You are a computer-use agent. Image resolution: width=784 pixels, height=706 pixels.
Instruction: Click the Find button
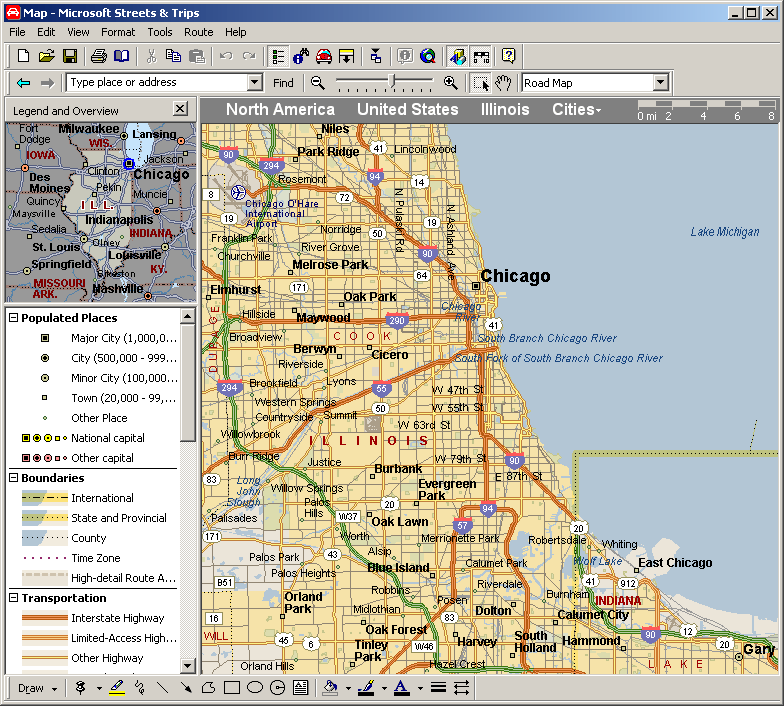(x=283, y=82)
